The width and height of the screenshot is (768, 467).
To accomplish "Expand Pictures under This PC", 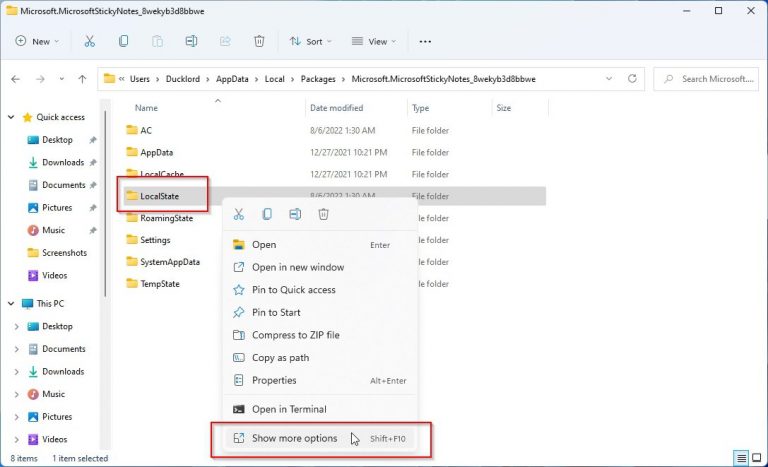I will point(17,417).
